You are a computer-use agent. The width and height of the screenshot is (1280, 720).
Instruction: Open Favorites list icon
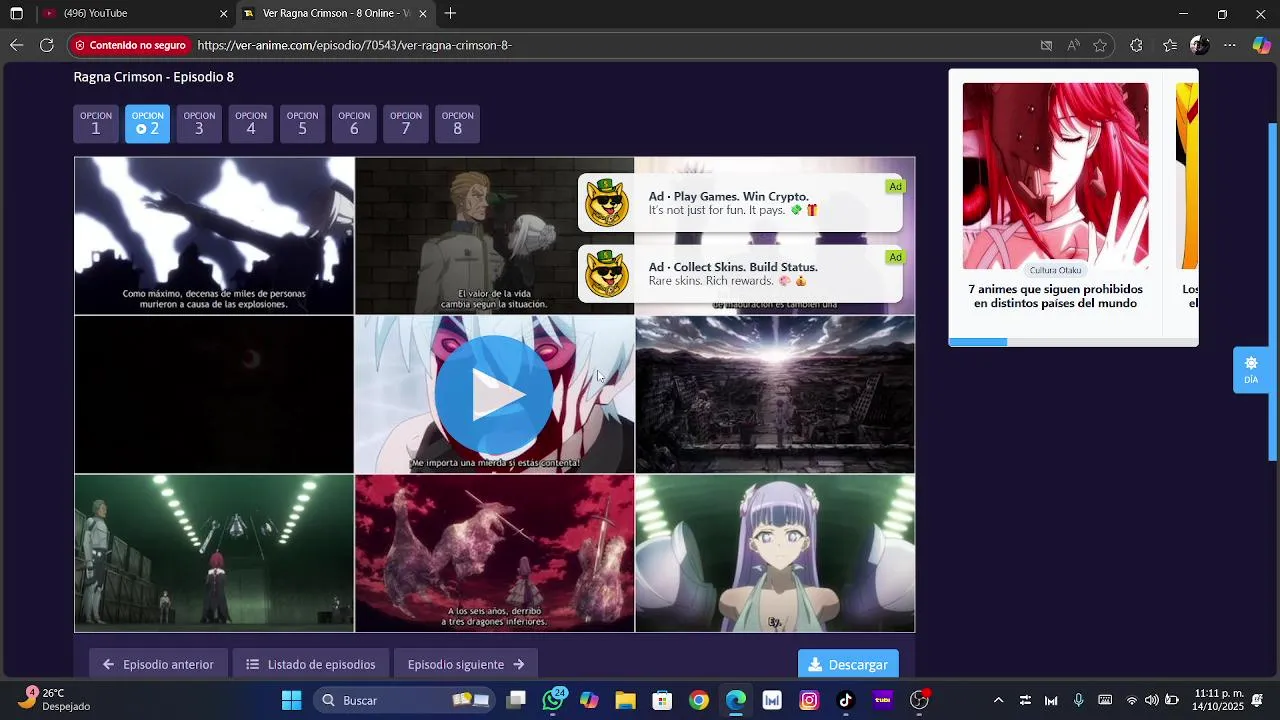[x=1170, y=45]
